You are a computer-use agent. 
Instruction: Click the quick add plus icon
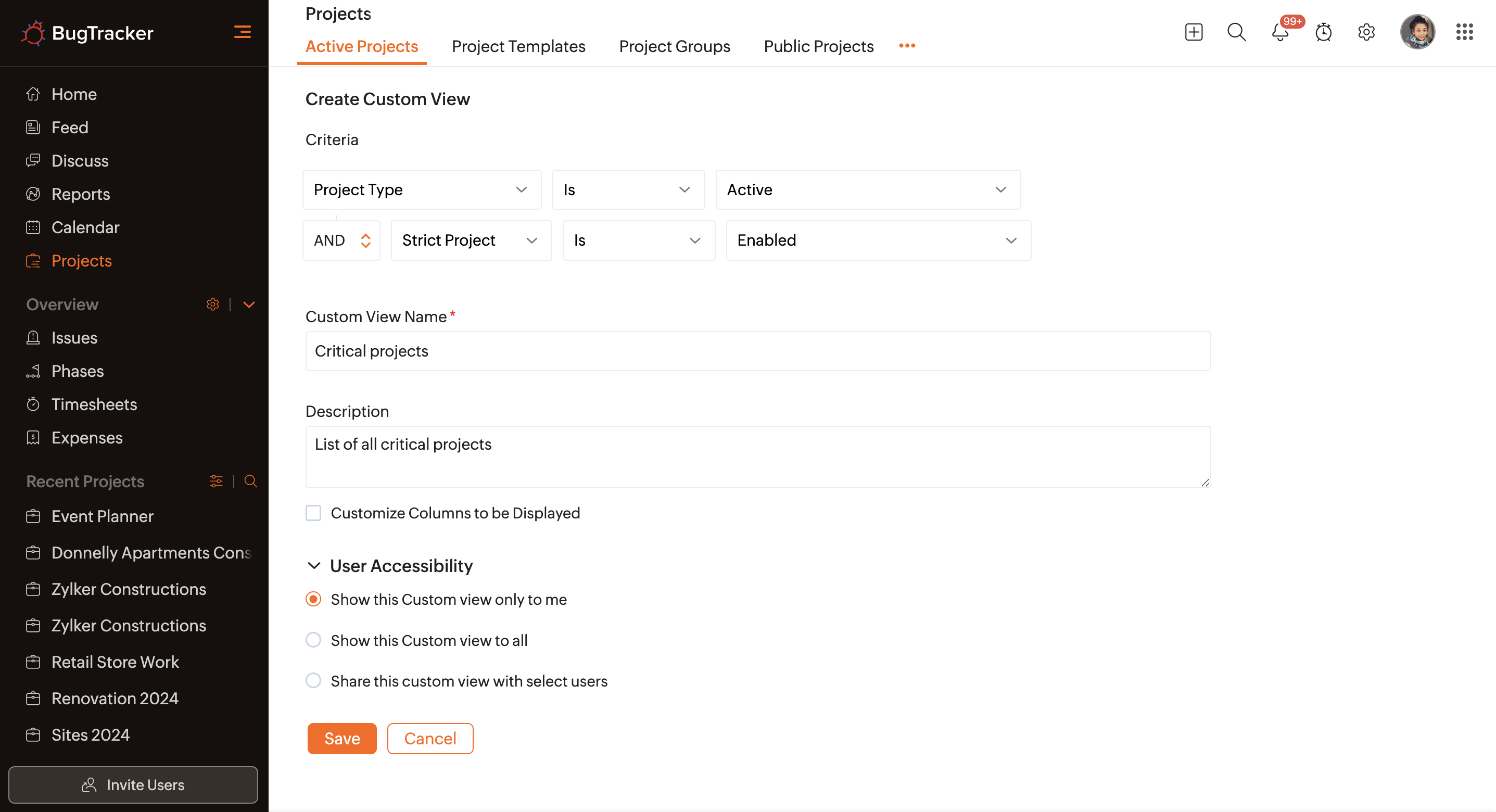pyautogui.click(x=1194, y=32)
